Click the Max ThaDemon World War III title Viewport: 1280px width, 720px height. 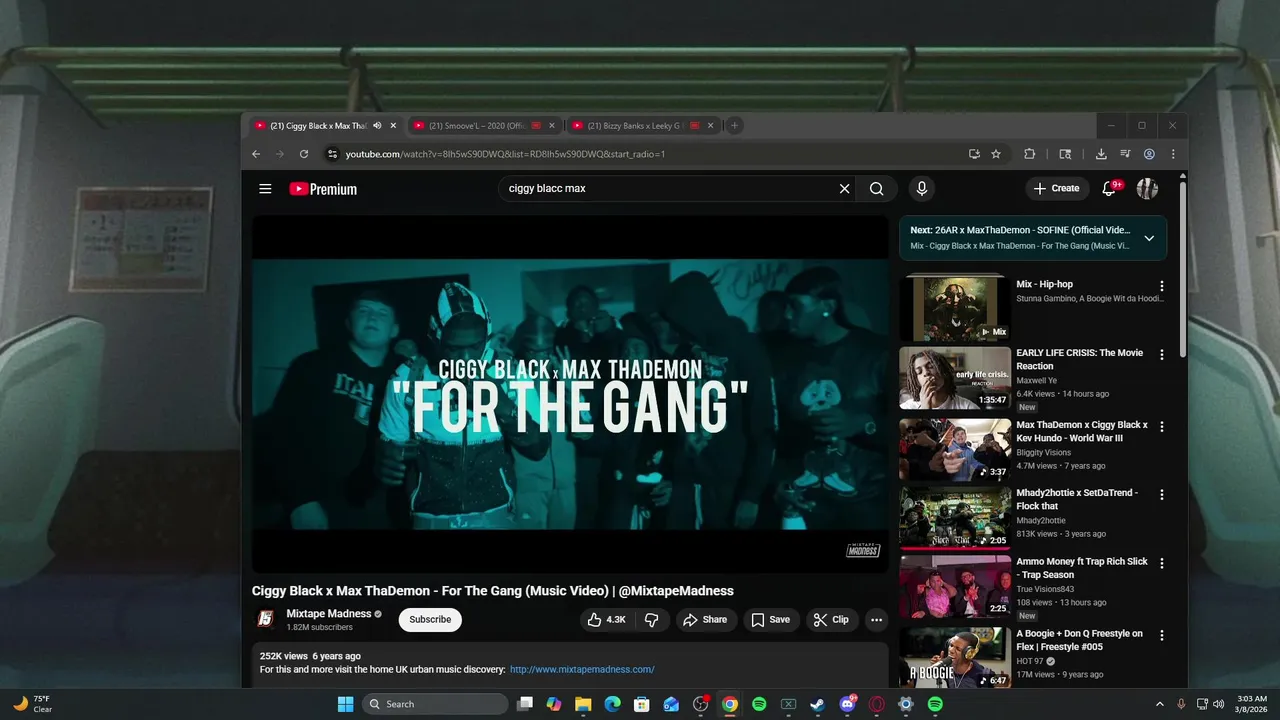tap(1082, 432)
